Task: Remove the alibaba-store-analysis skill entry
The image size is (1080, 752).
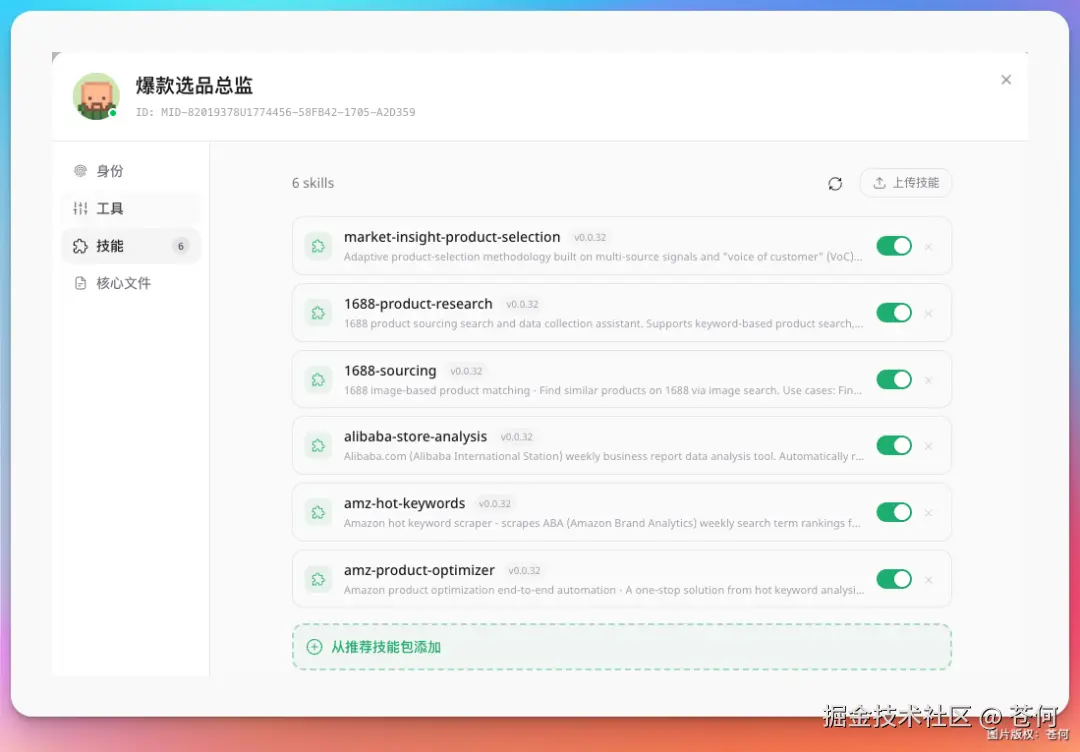Action: tap(927, 446)
